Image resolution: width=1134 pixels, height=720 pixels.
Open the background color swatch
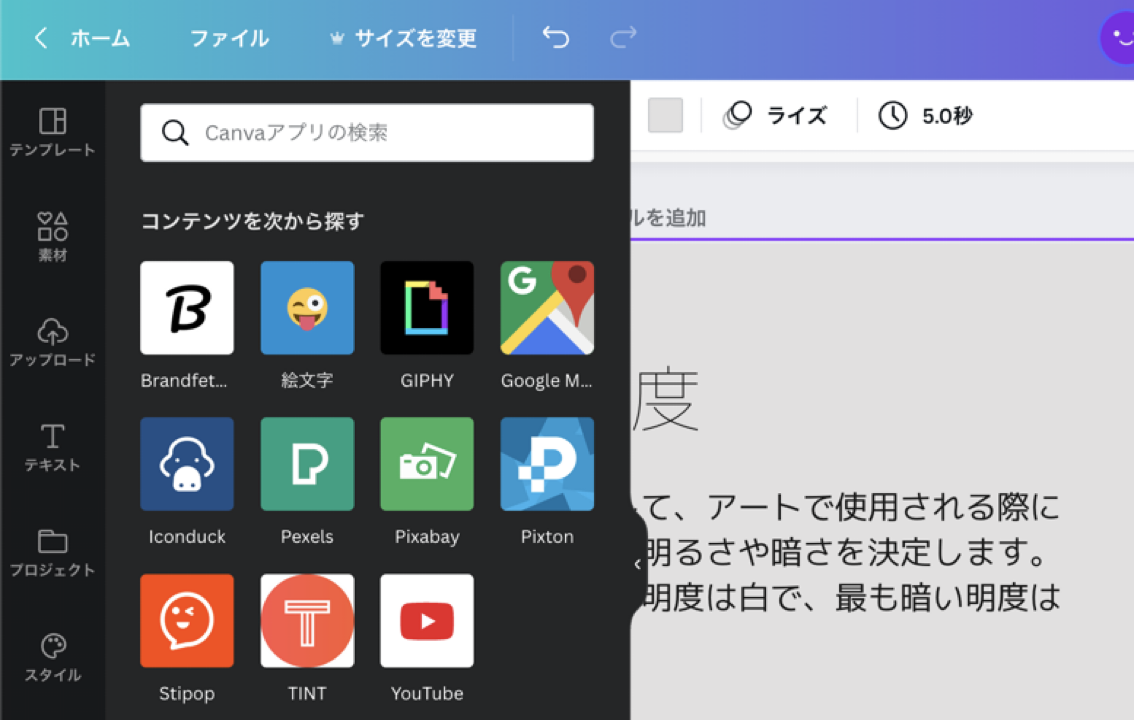(665, 115)
